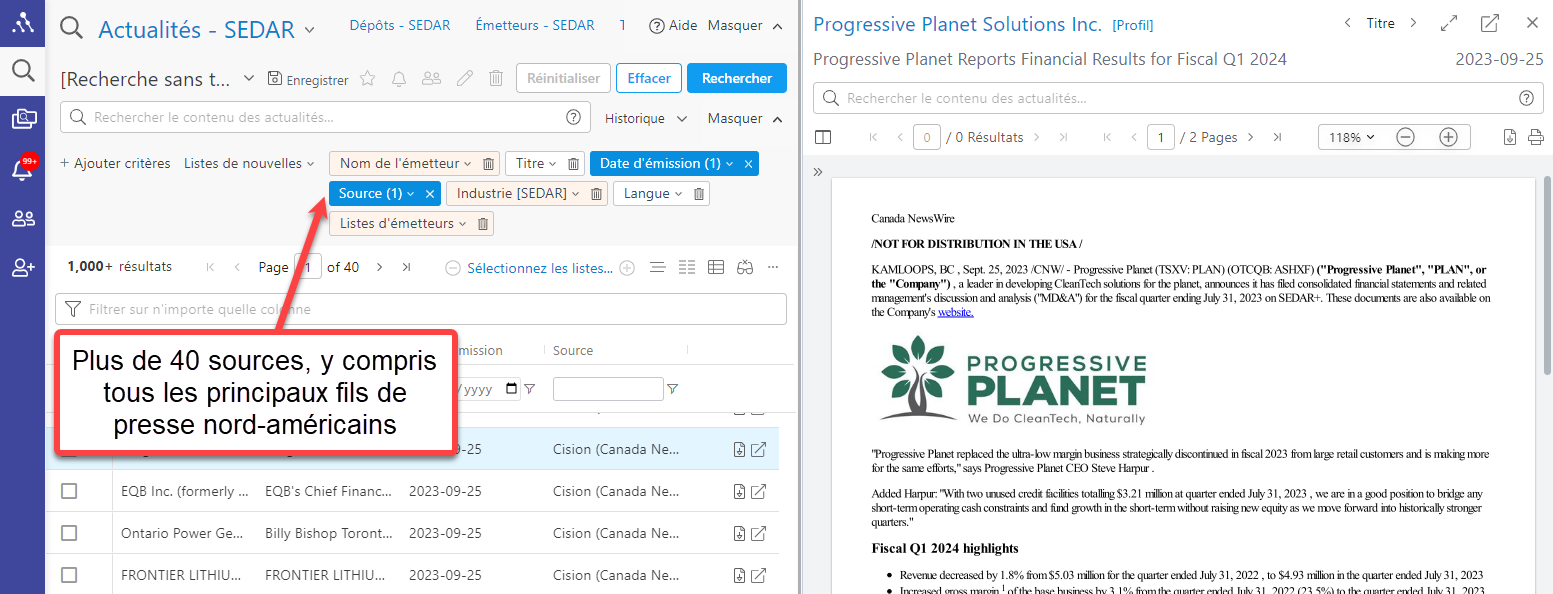Click the Effacer button
The height and width of the screenshot is (594, 1553).
click(649, 78)
